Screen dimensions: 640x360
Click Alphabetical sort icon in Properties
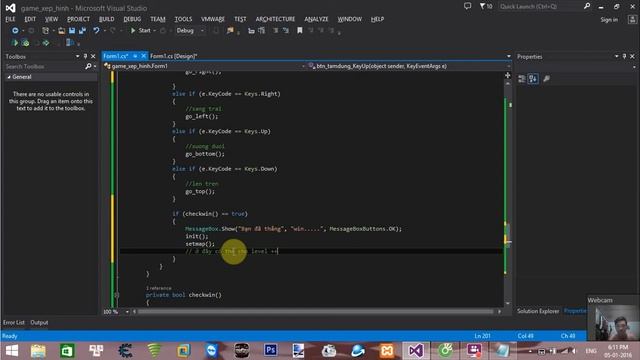[533, 79]
